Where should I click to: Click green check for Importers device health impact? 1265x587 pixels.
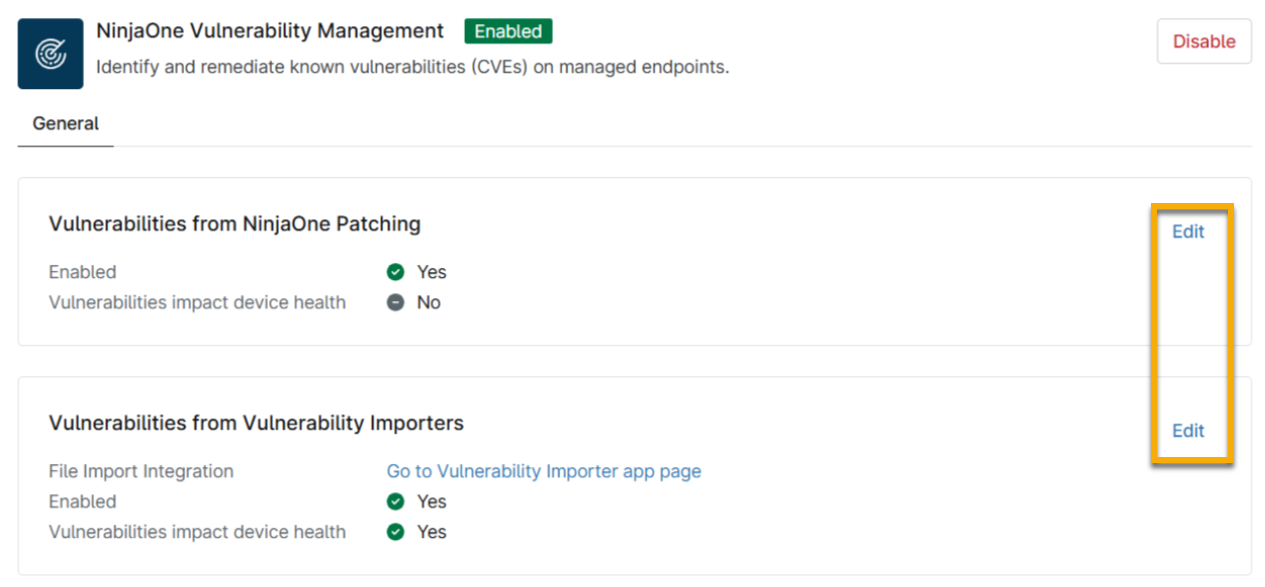(396, 532)
